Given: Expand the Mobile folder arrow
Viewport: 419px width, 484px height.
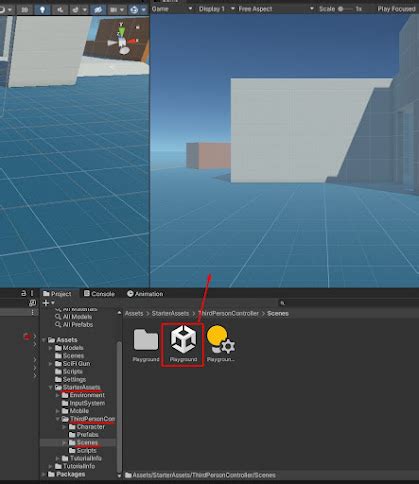Looking at the screenshot, I should point(58,411).
